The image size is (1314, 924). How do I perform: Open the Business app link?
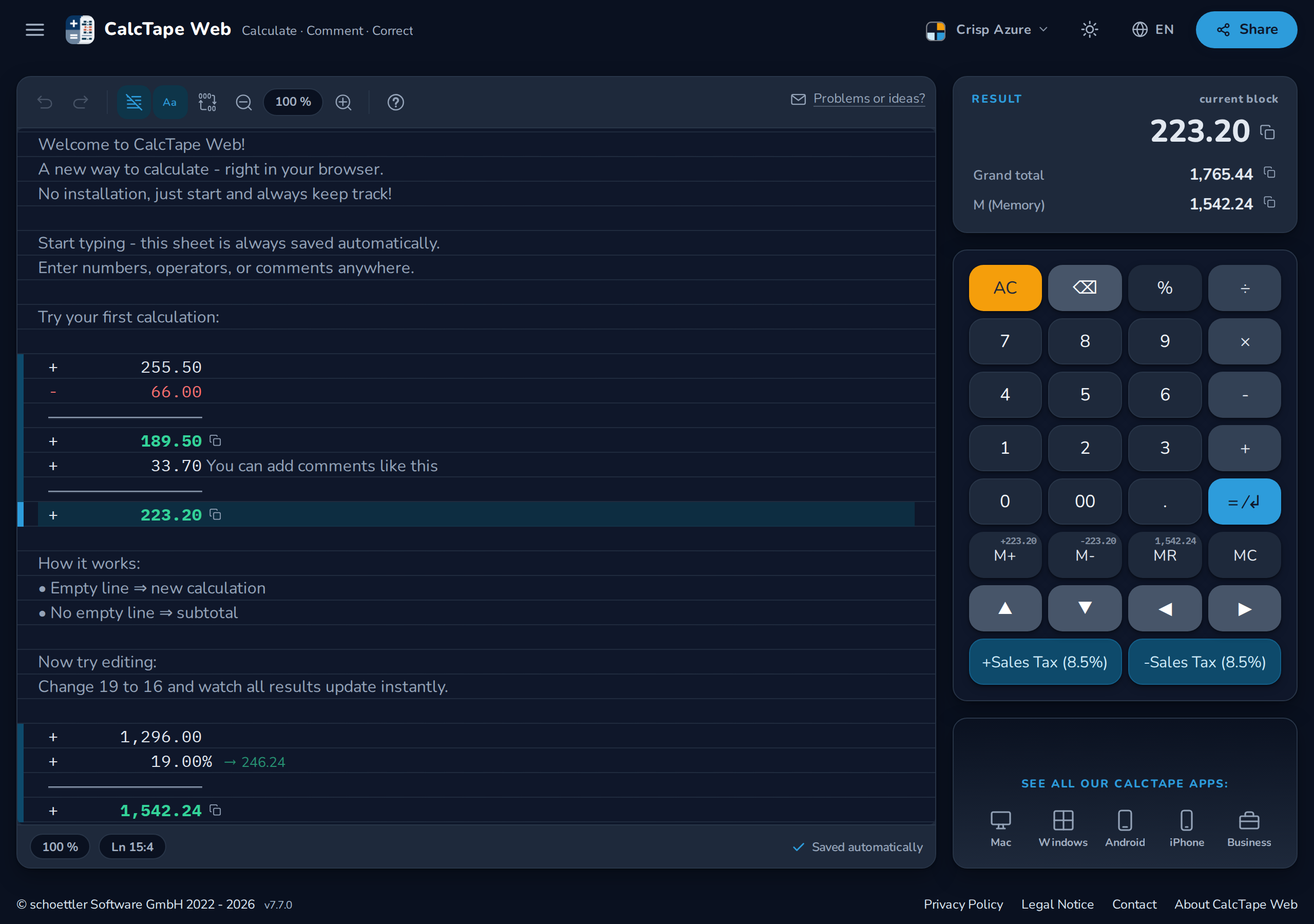pos(1249,829)
